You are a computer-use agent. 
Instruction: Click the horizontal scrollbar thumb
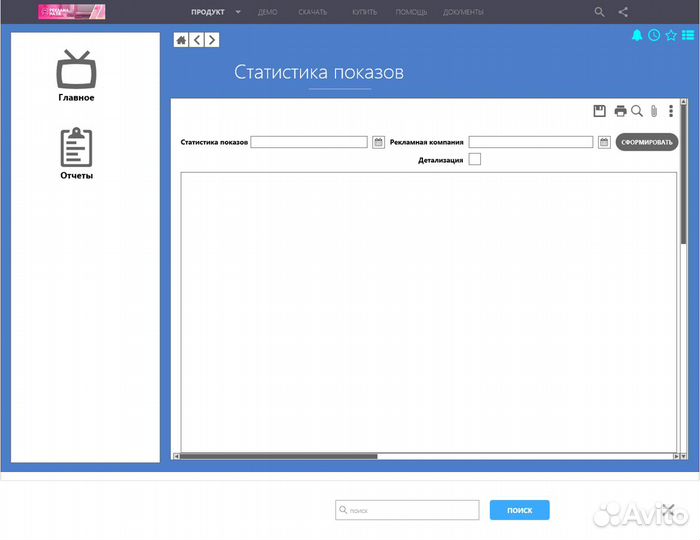coord(279,456)
